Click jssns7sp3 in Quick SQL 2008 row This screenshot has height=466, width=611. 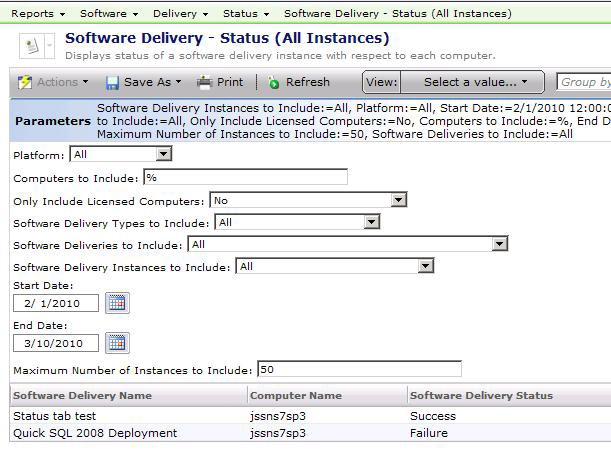[x=278, y=433]
